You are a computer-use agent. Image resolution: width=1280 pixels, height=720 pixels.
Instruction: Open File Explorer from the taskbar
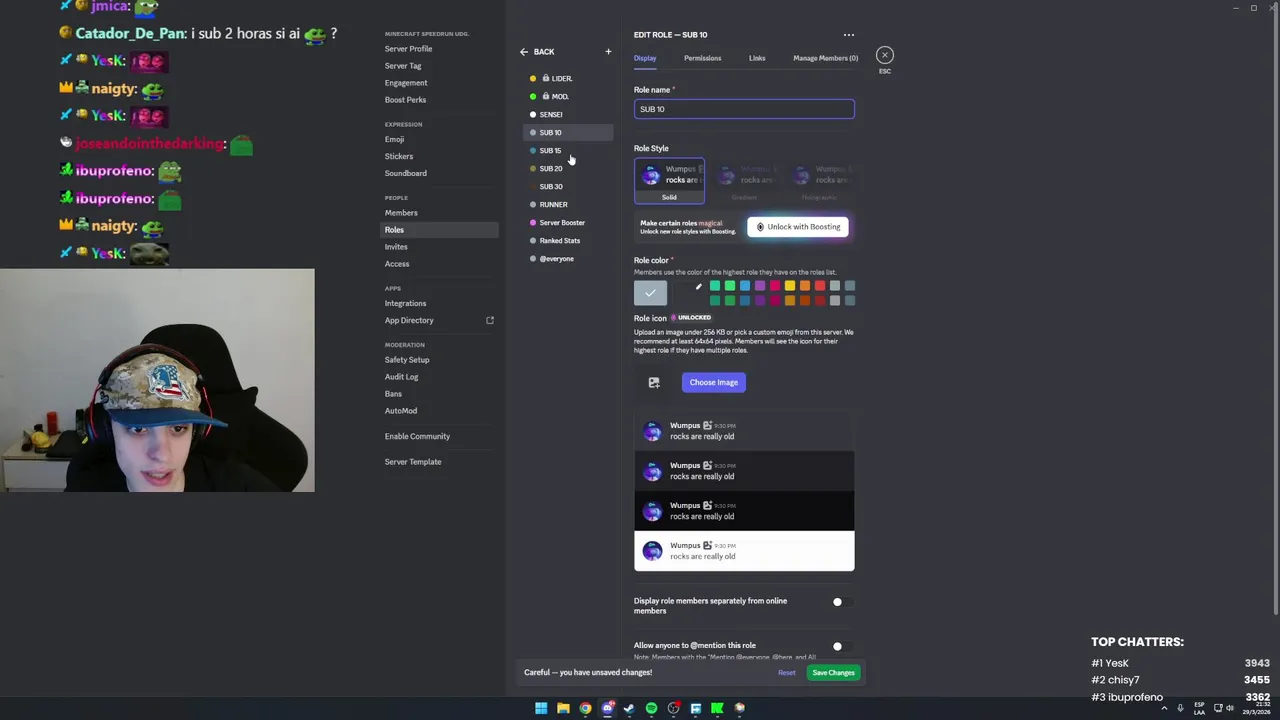click(563, 708)
